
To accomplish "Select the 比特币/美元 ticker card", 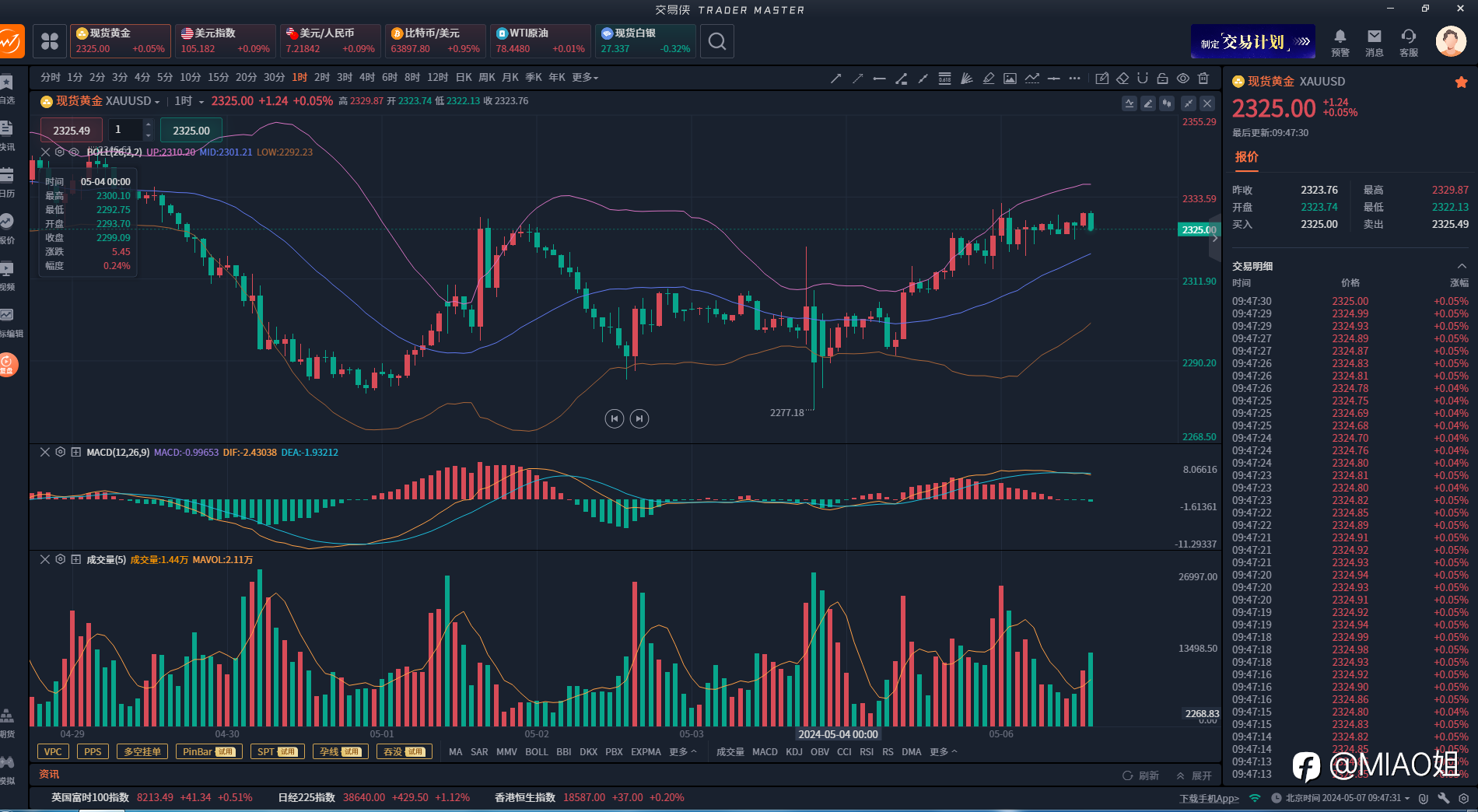I will [436, 41].
